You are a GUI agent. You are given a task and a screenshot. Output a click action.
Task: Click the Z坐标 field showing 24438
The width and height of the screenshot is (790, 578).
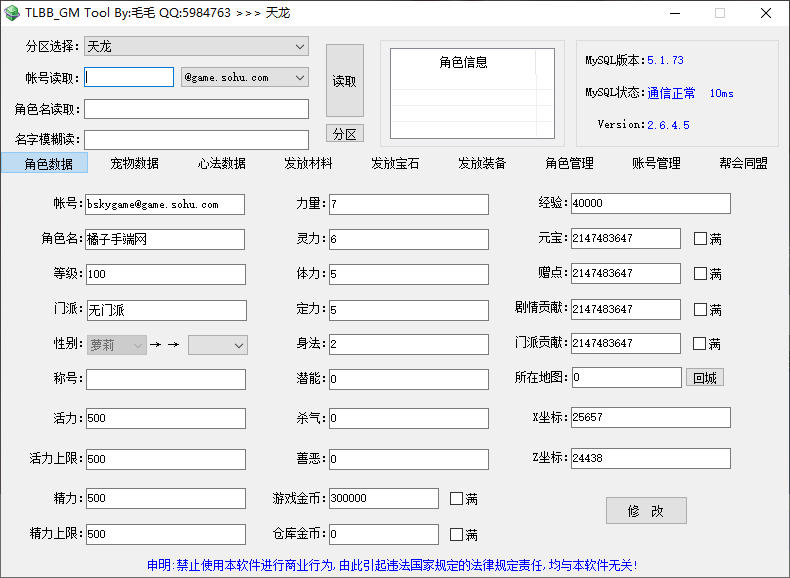tap(650, 458)
